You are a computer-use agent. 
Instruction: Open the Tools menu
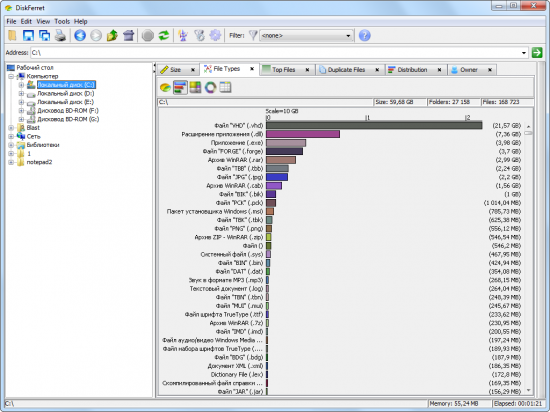[x=62, y=21]
